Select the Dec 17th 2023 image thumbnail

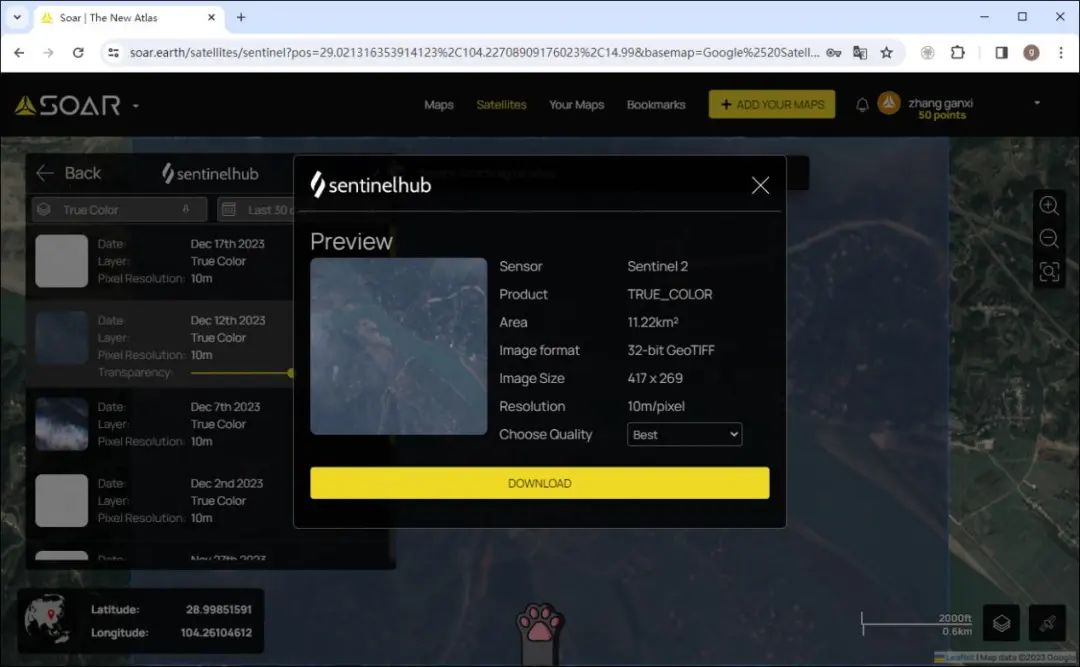[x=61, y=260]
